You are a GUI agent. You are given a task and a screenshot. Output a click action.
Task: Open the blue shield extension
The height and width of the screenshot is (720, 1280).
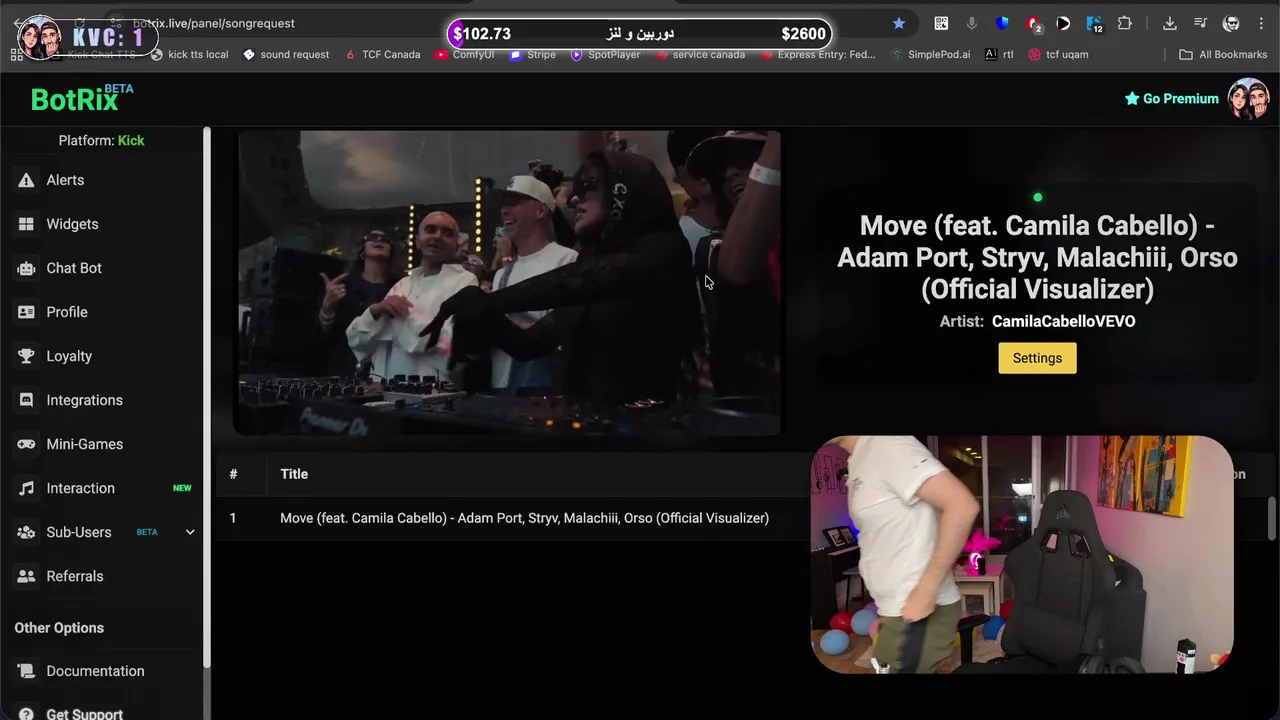point(1002,23)
